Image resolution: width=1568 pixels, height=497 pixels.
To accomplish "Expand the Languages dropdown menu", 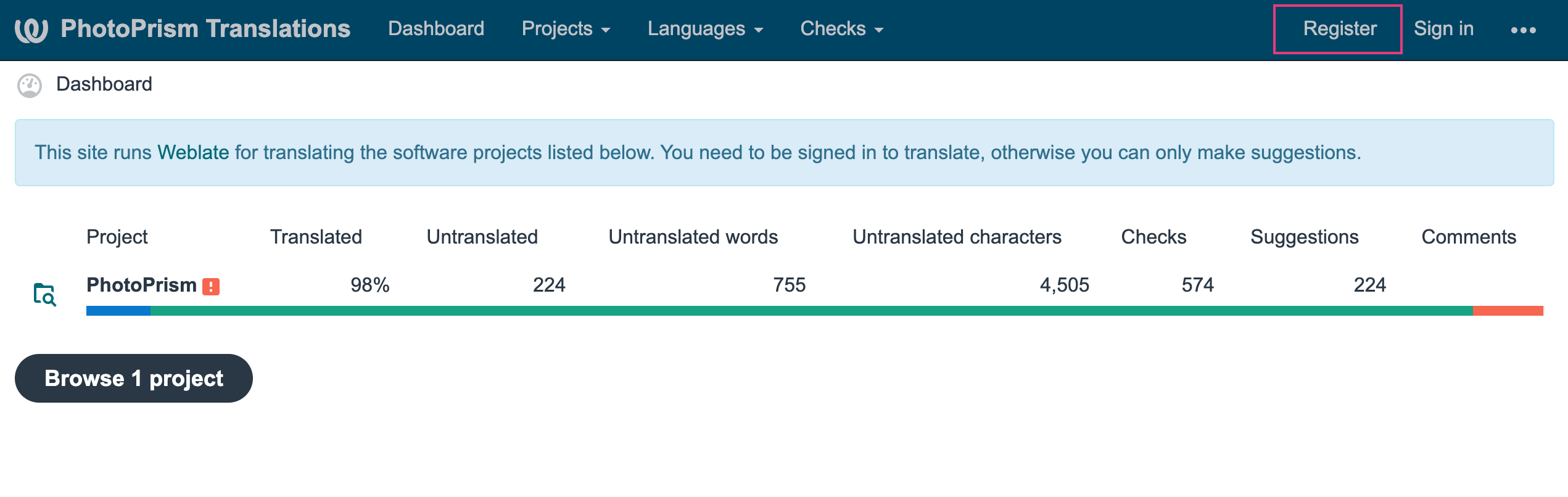I will [x=705, y=29].
